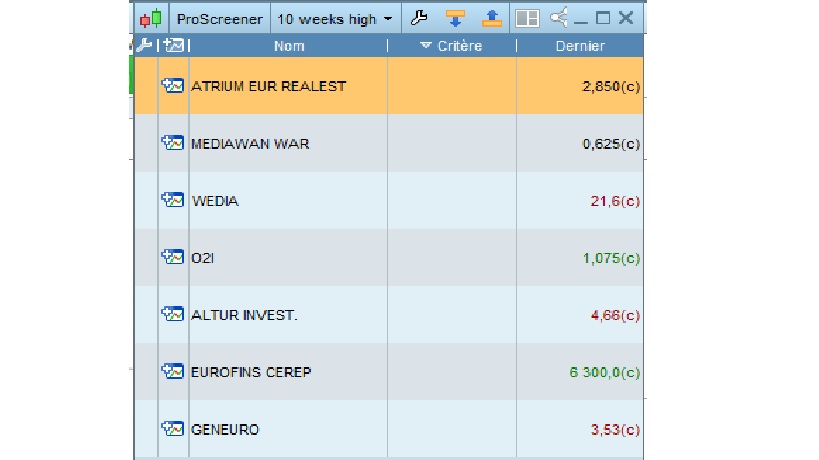Screen dimensions: 819x460
Task: Select the WEDIA name
Action: [x=215, y=201]
